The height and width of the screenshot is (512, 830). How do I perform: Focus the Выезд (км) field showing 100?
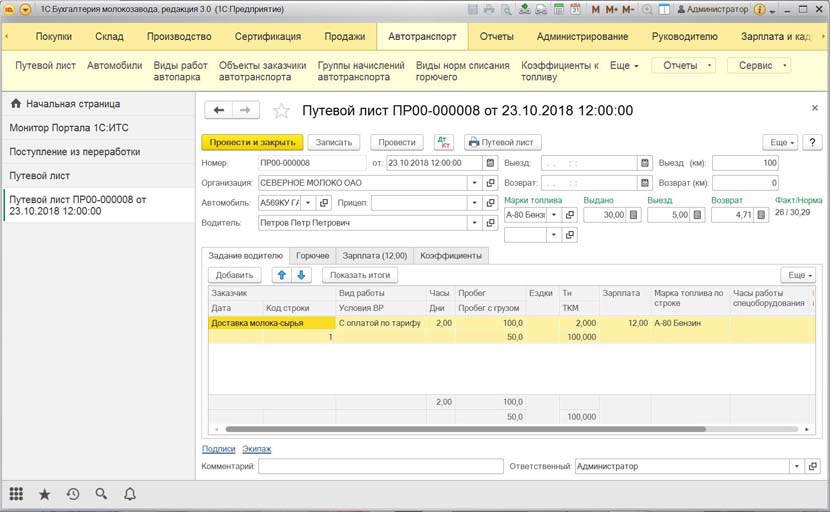point(745,163)
